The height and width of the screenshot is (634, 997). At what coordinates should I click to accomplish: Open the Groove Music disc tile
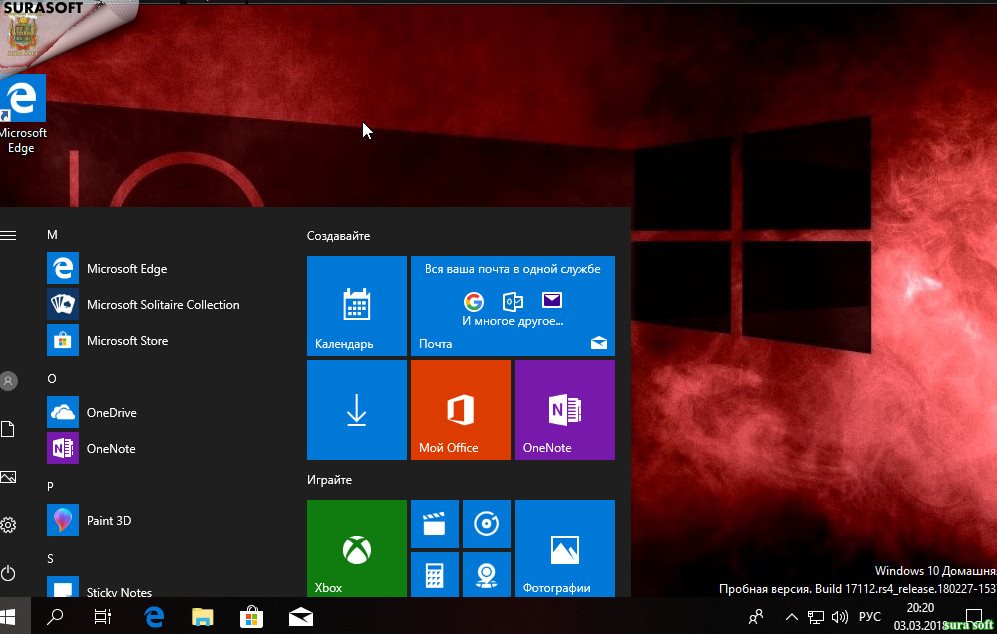pyautogui.click(x=486, y=524)
